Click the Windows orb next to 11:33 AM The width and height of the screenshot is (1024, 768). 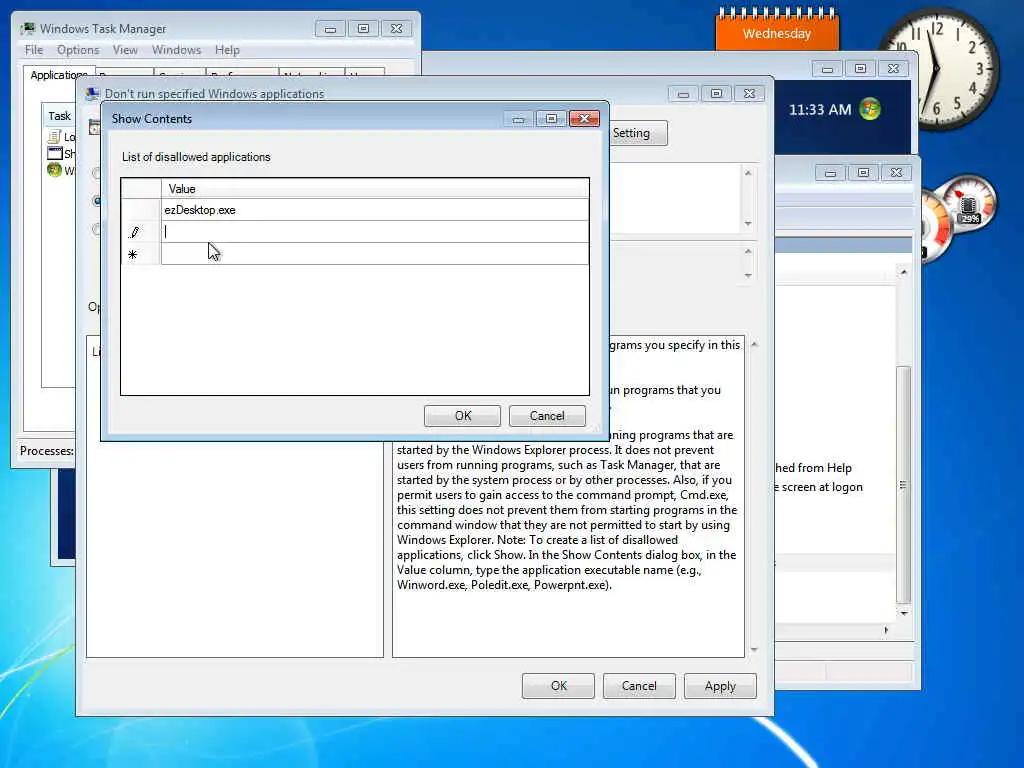click(x=870, y=109)
